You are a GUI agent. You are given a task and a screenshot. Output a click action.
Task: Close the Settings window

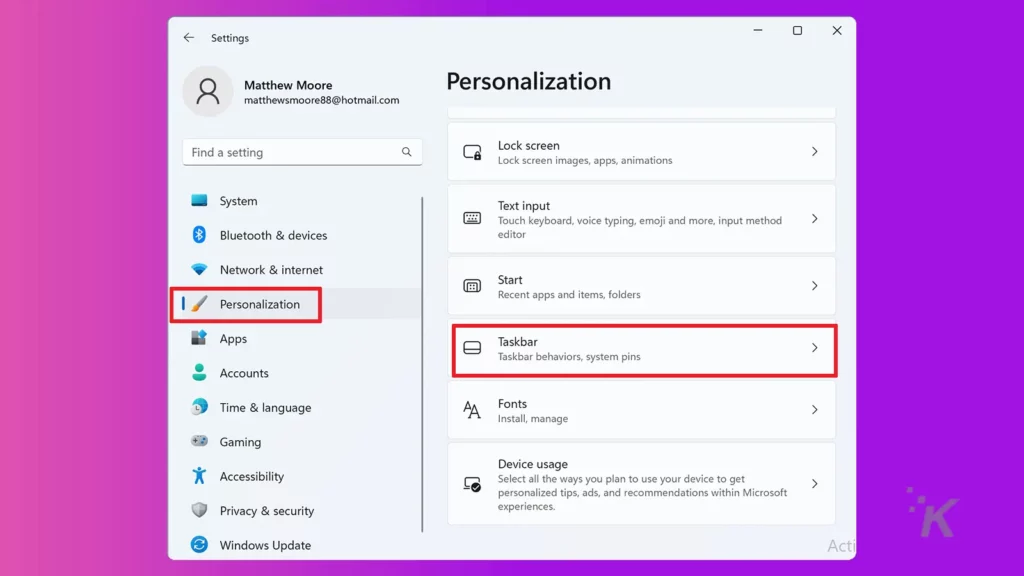click(x=837, y=31)
